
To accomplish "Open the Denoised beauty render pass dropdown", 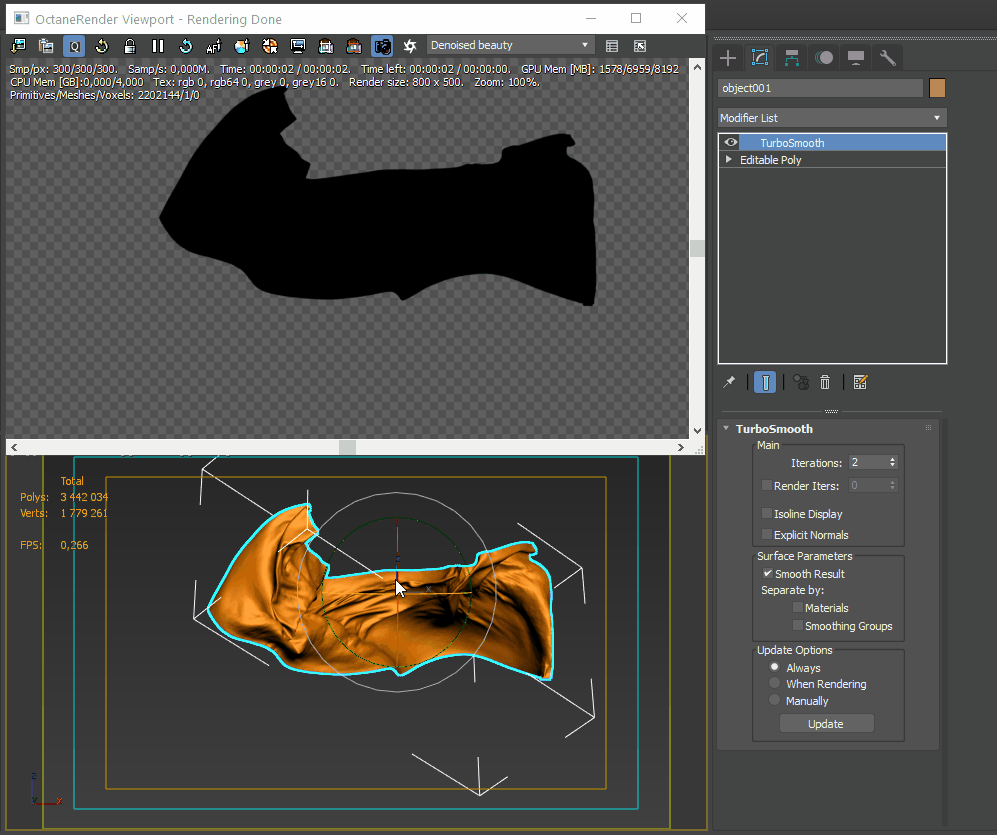I will point(510,46).
